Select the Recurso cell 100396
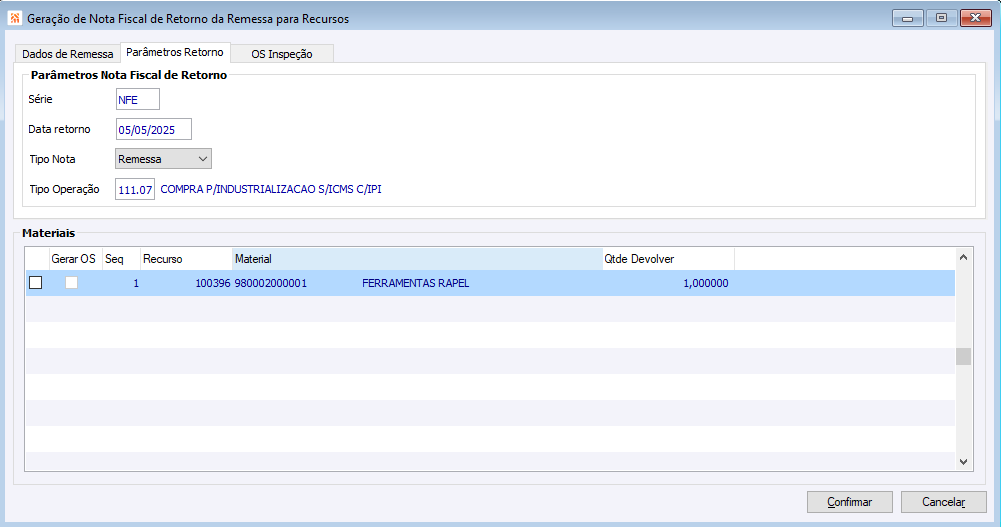Viewport: 1001px width, 527px height. [213, 283]
